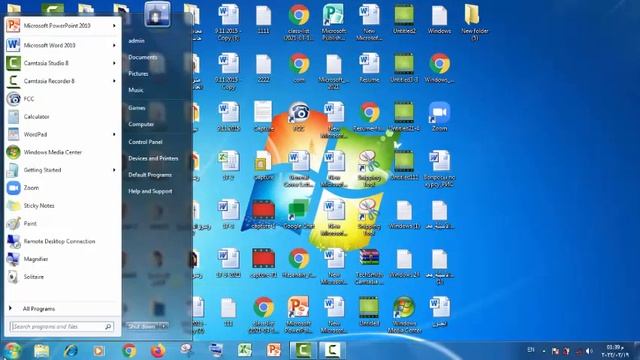
Task: Open Devices and Printers
Action: (x=153, y=158)
